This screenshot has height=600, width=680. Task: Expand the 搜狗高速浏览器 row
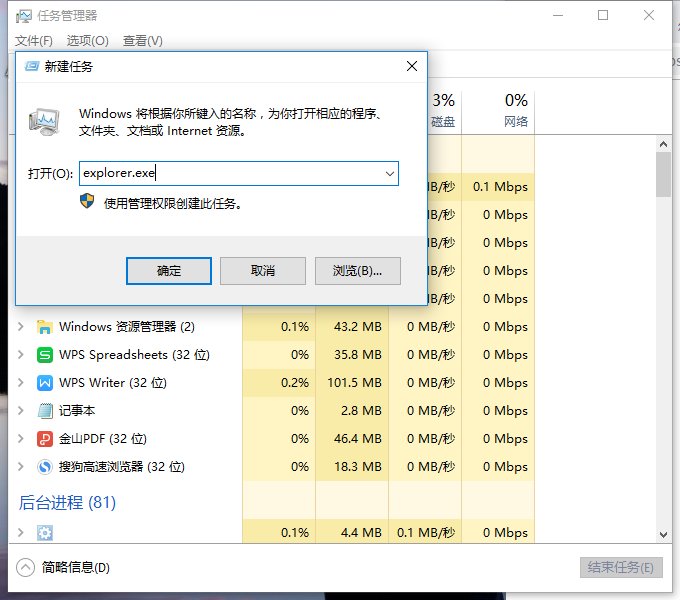(20, 466)
